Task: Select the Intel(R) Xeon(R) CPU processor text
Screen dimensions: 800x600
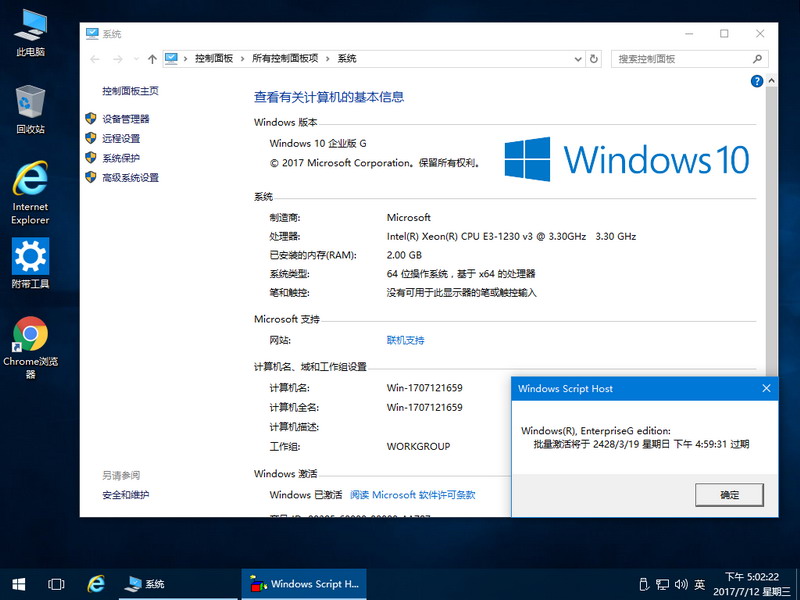Action: [x=511, y=236]
